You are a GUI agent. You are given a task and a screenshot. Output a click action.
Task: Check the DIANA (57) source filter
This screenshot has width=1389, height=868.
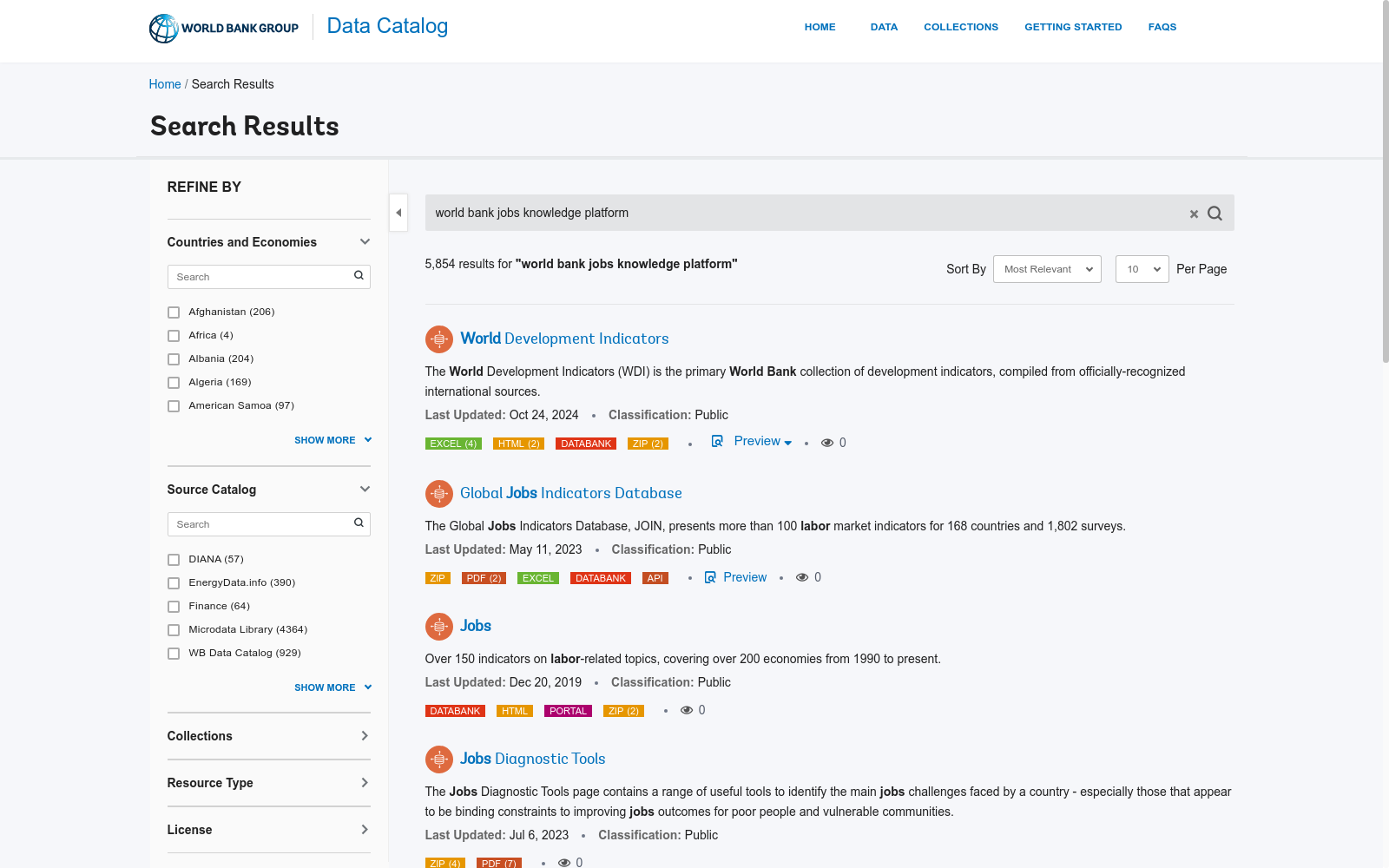pos(174,560)
